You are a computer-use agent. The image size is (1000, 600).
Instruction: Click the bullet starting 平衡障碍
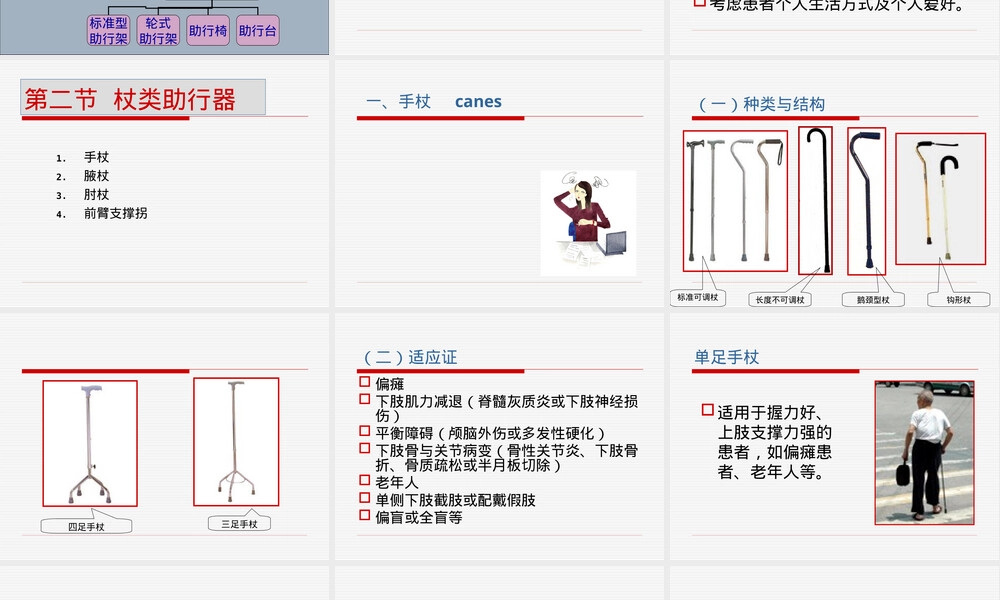(x=490, y=434)
